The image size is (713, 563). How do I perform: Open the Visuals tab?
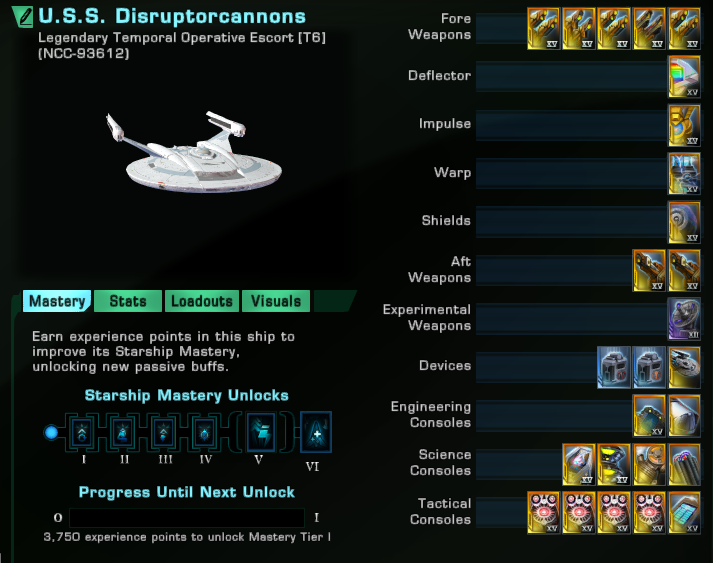[x=276, y=301]
